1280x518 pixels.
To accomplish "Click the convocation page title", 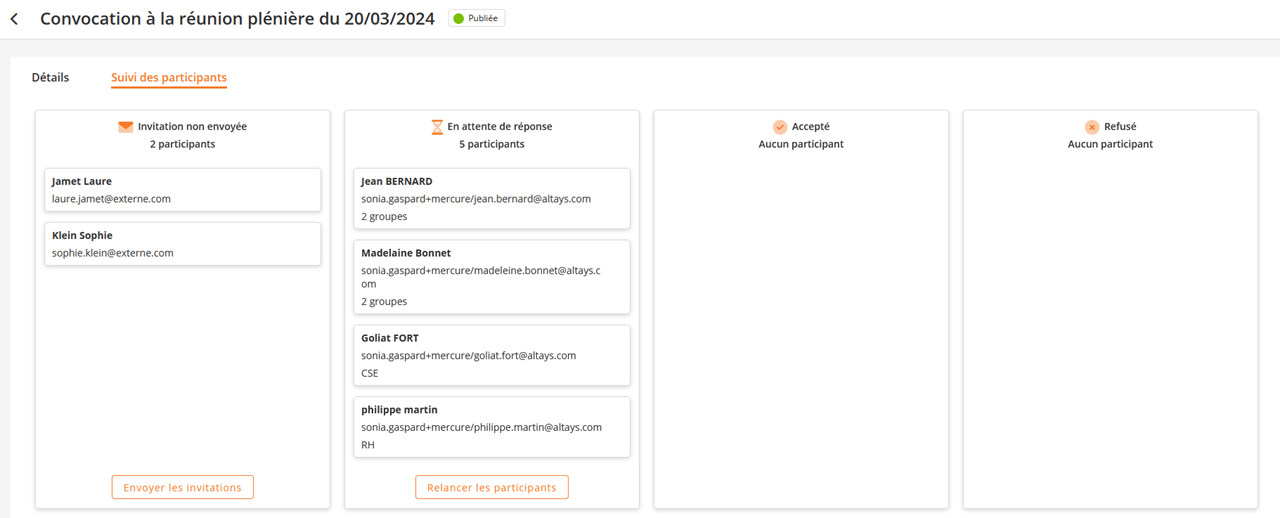I will pyautogui.click(x=237, y=19).
